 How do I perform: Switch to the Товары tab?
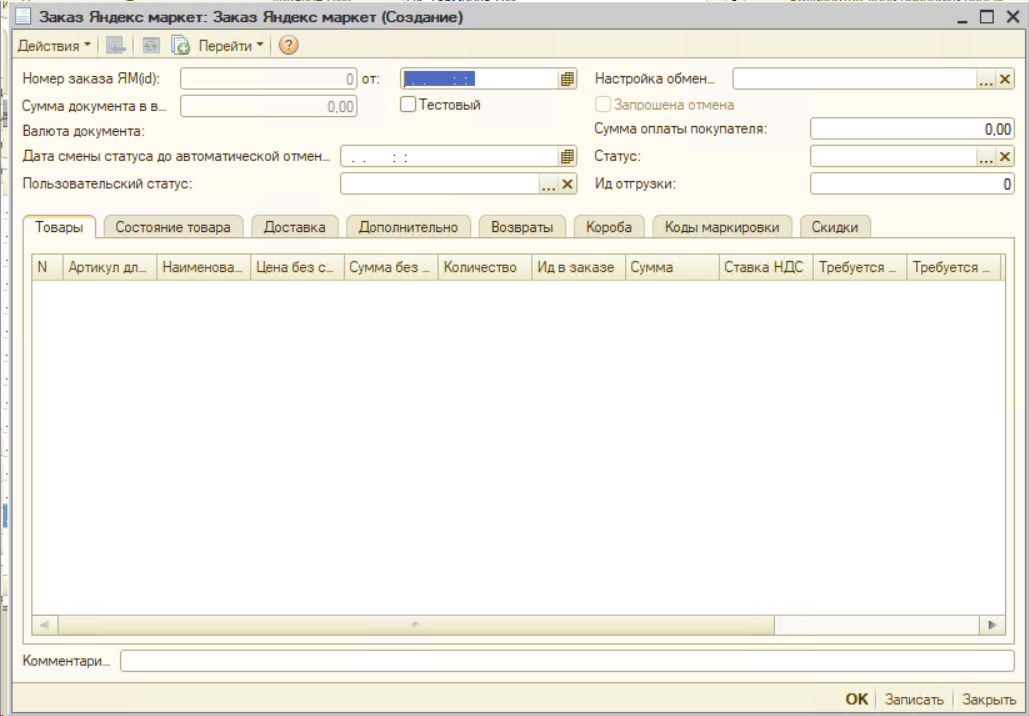(59, 227)
